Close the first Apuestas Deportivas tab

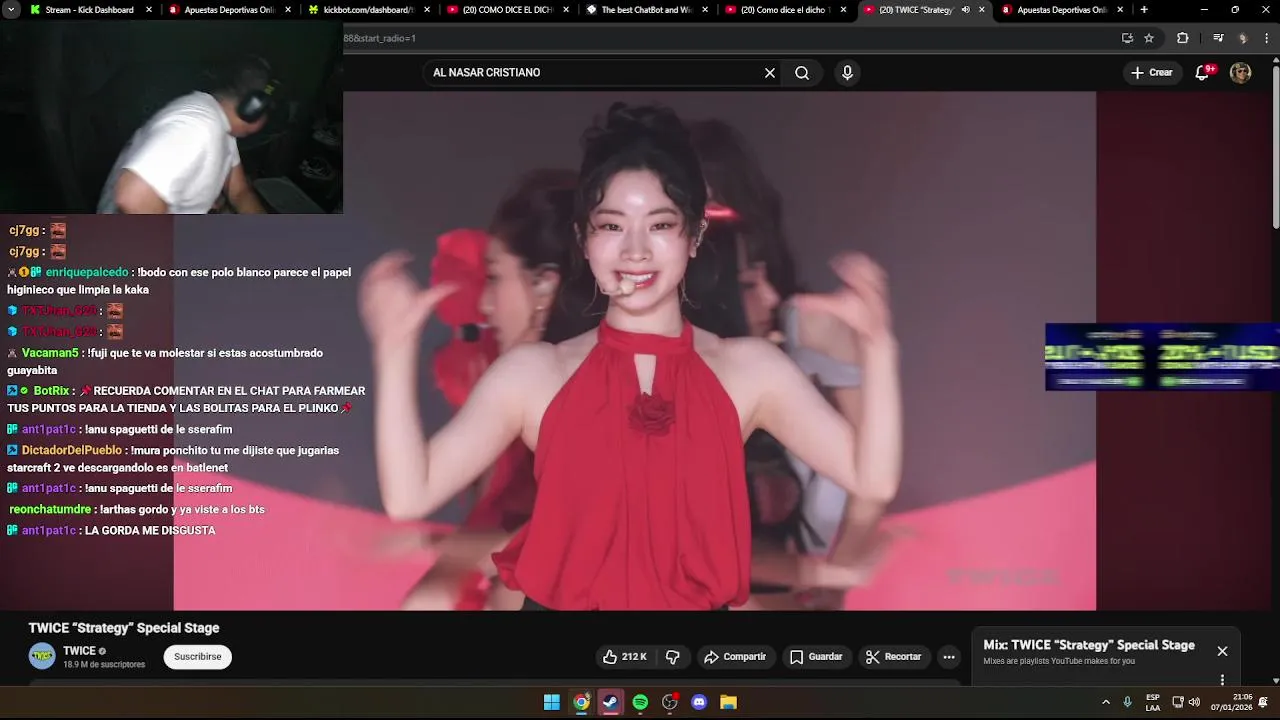(288, 10)
